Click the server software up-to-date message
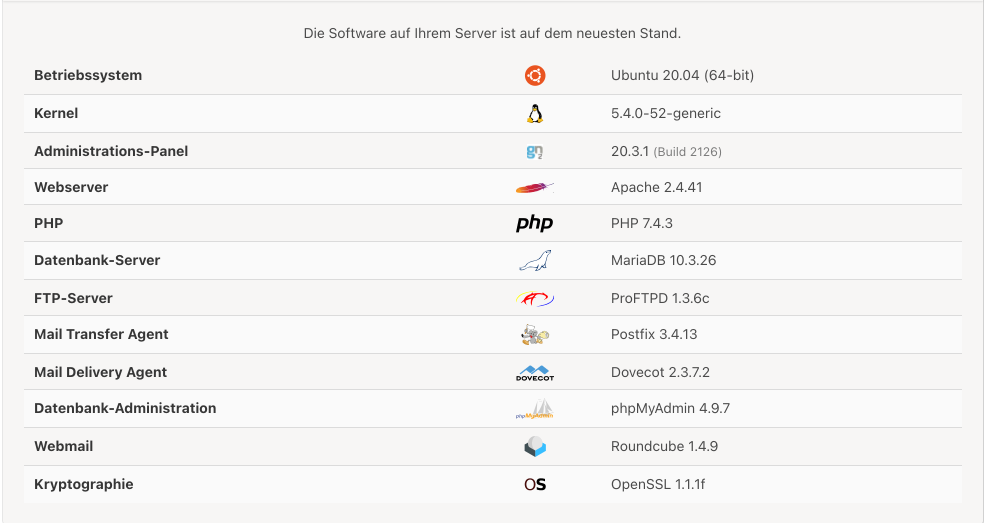 point(492,33)
